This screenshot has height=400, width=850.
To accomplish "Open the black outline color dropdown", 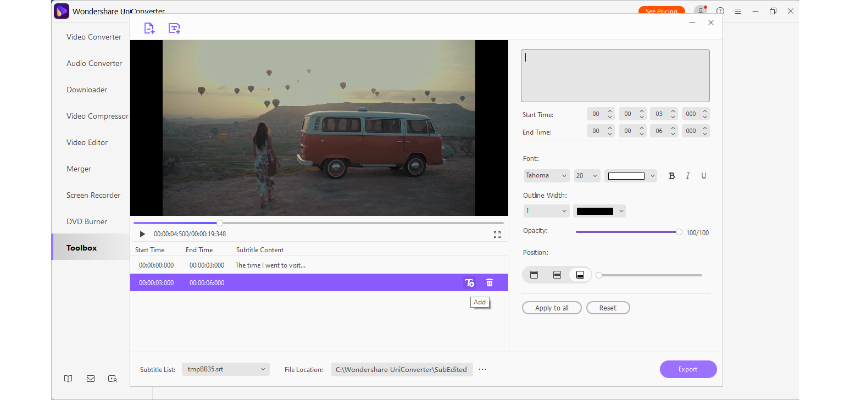I will tap(600, 211).
